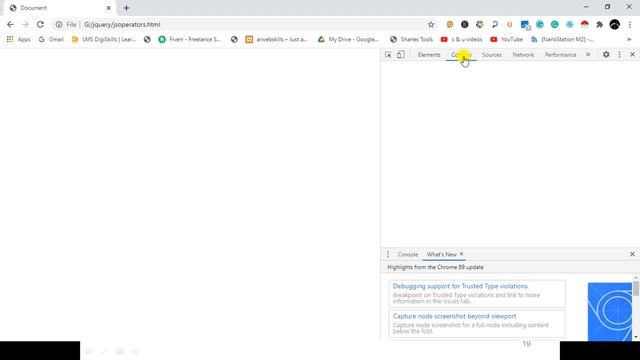Click the green G extension icon

554,24
